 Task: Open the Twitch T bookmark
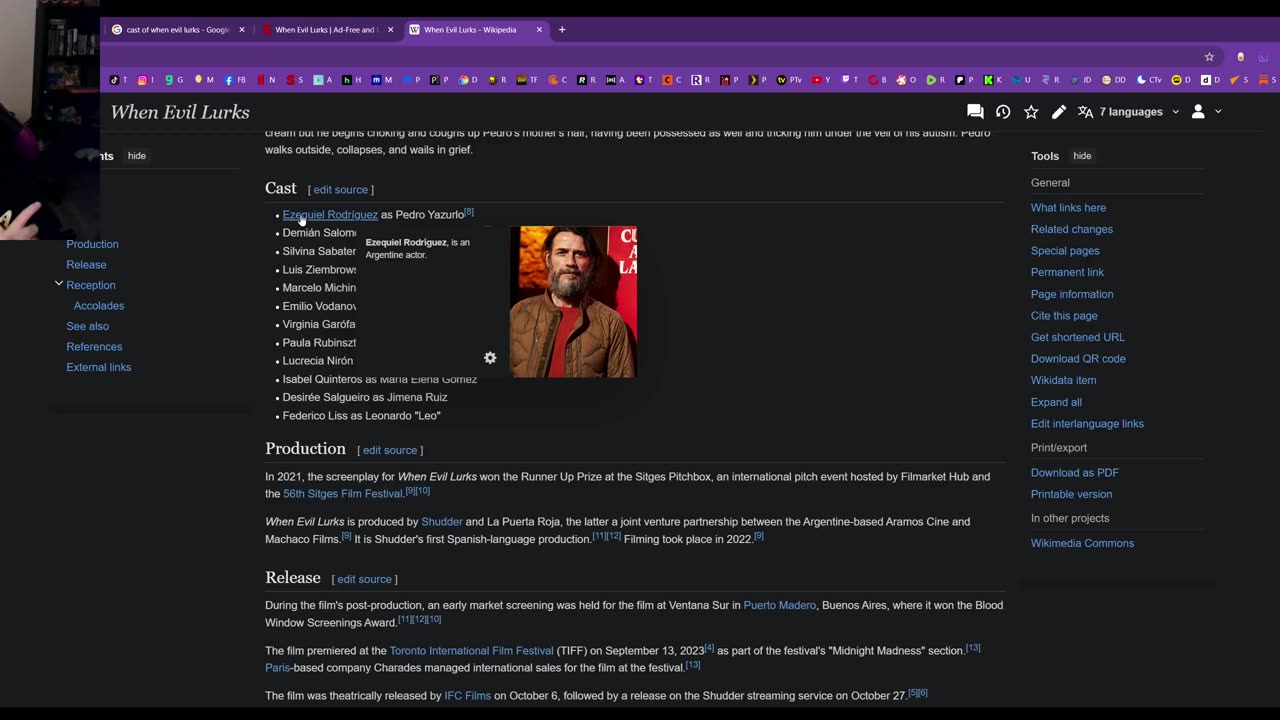point(850,80)
